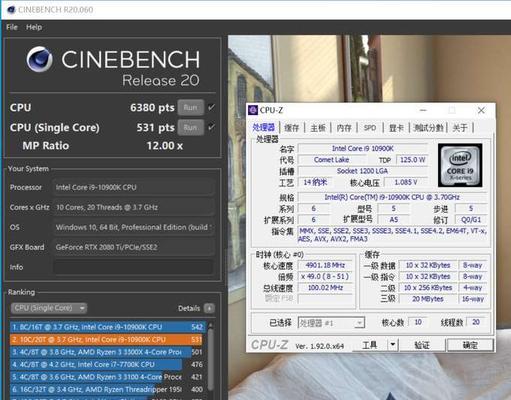Click the core count value 10 in CPU-Z
511x400 pixels.
coord(418,322)
